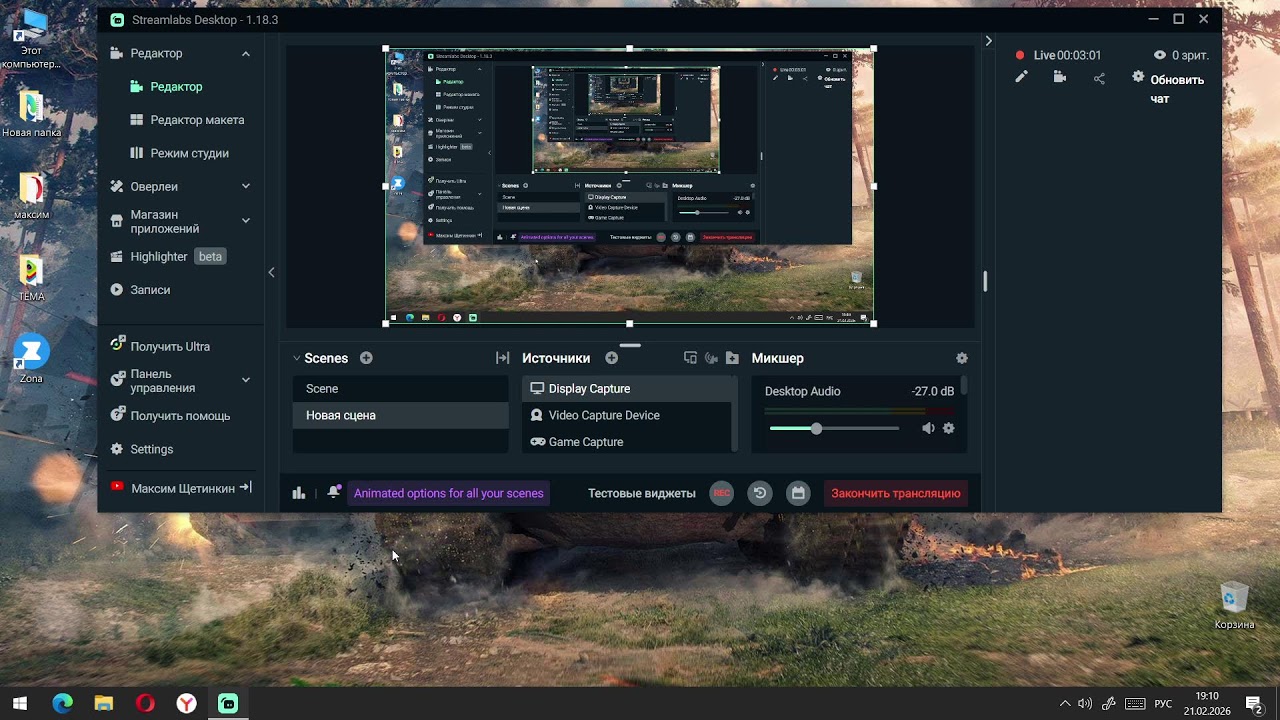The image size is (1280, 720).
Task: Toggle the replay buffer button
Action: (x=760, y=493)
